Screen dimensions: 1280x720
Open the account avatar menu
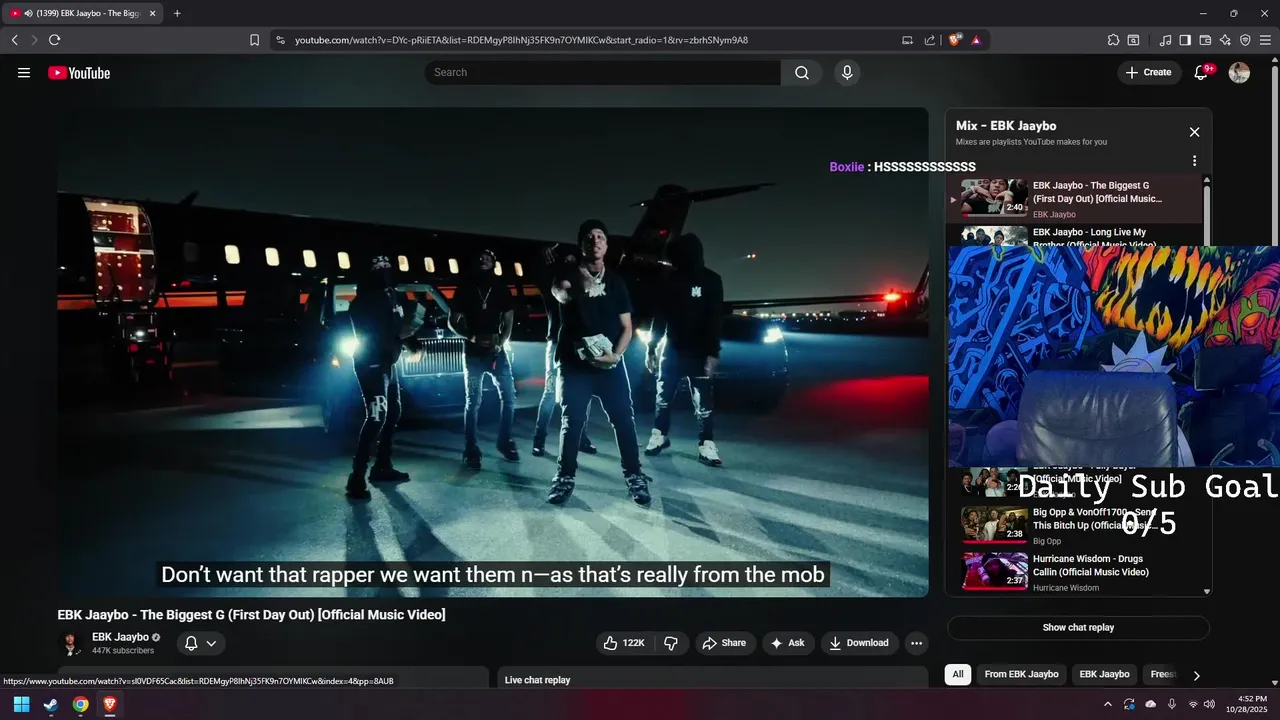(x=1239, y=72)
